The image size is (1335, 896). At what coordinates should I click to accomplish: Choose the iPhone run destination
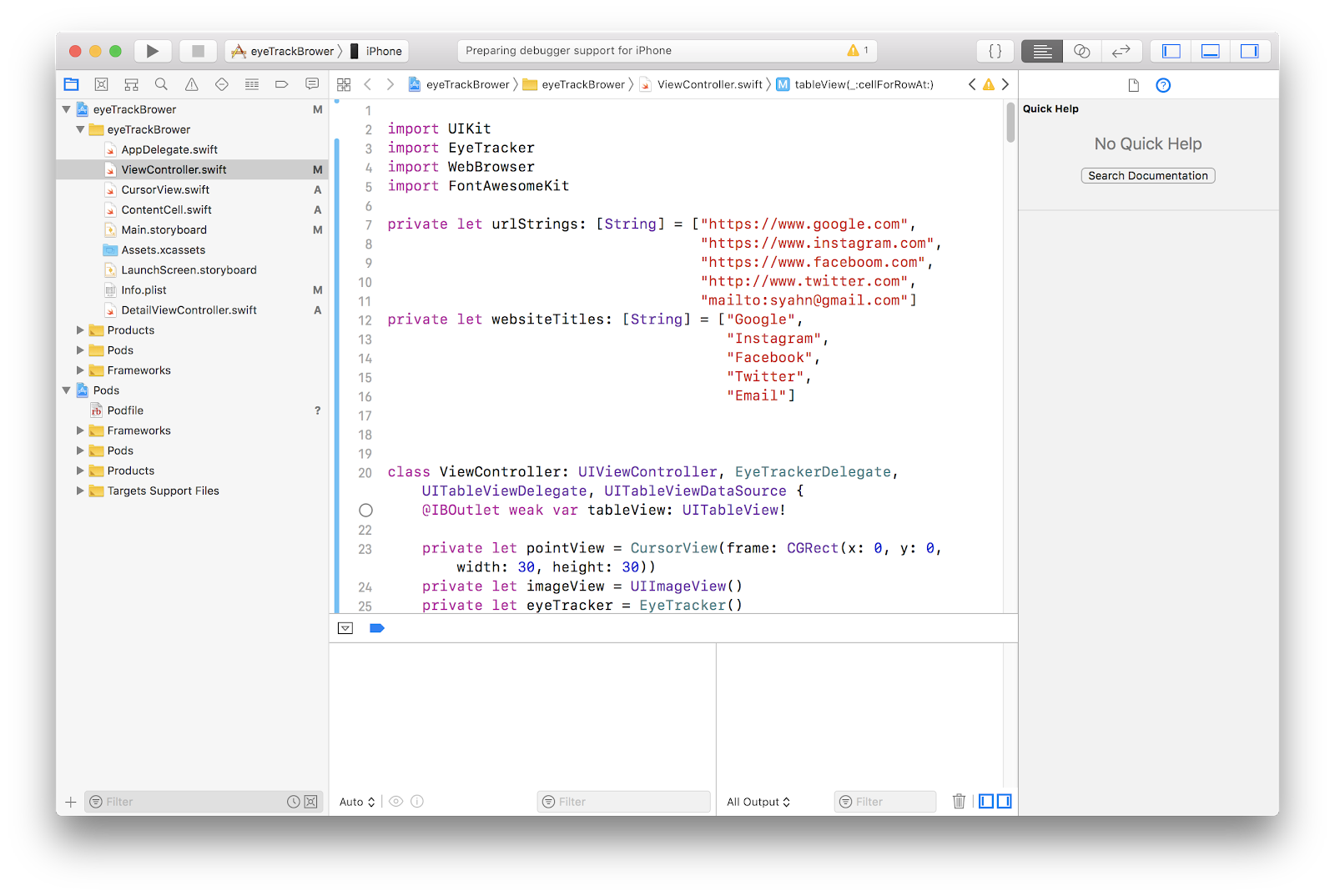376,51
